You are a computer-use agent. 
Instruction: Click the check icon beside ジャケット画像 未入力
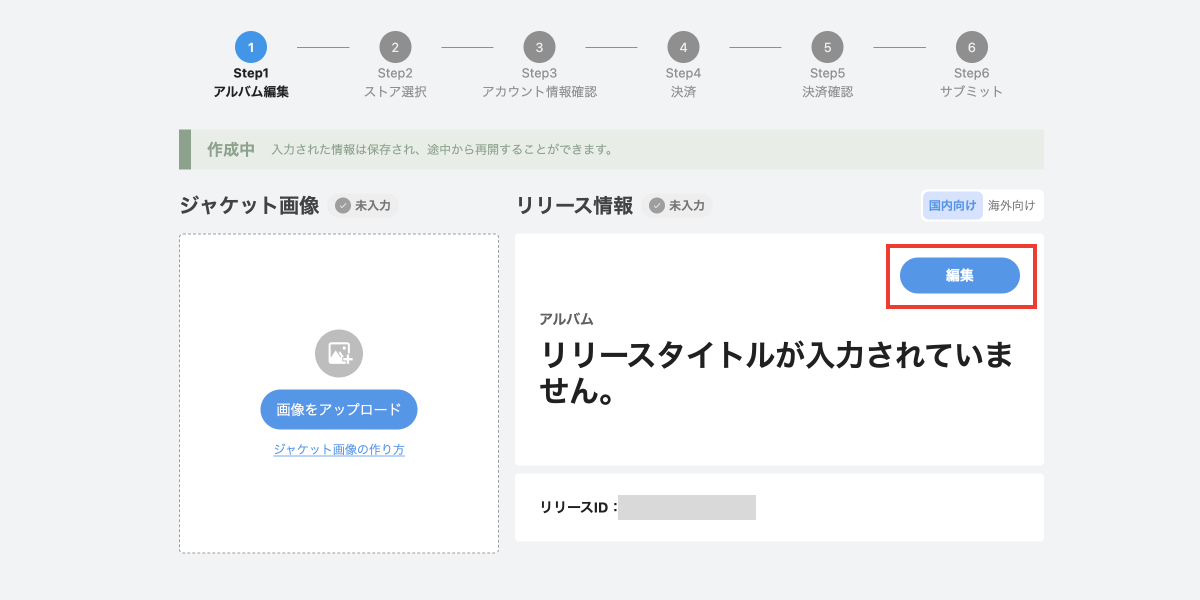pyautogui.click(x=343, y=206)
